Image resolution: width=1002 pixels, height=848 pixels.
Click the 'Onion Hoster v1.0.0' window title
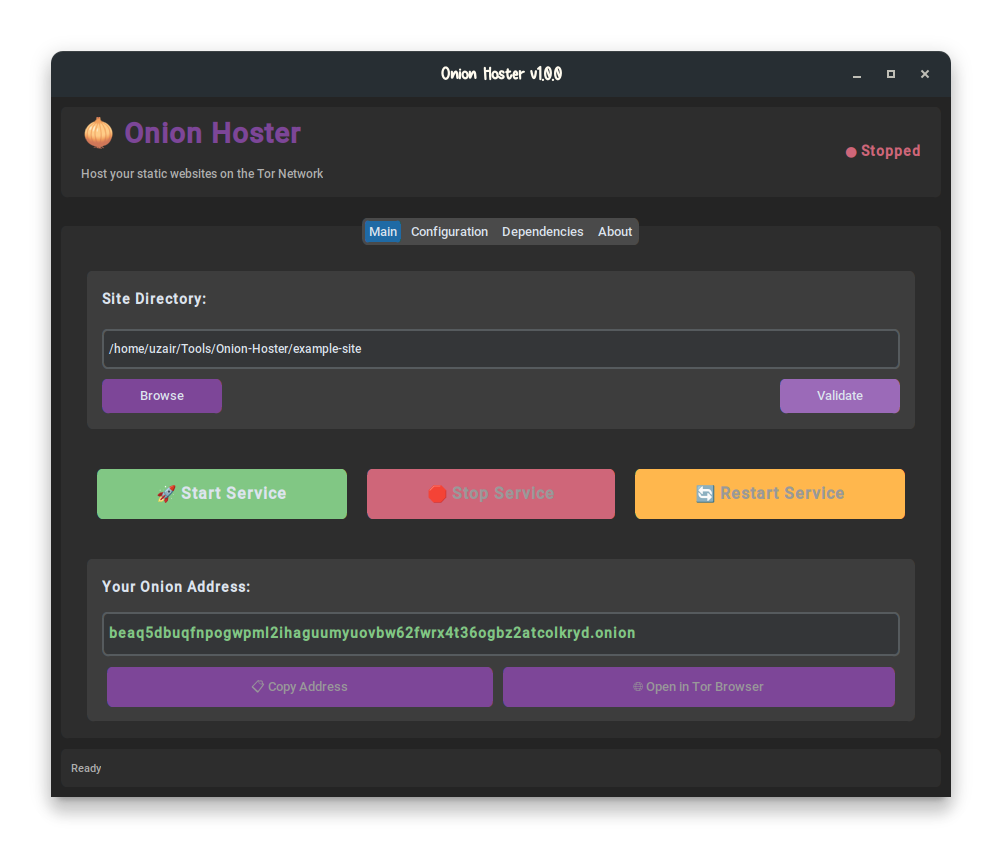pos(501,74)
